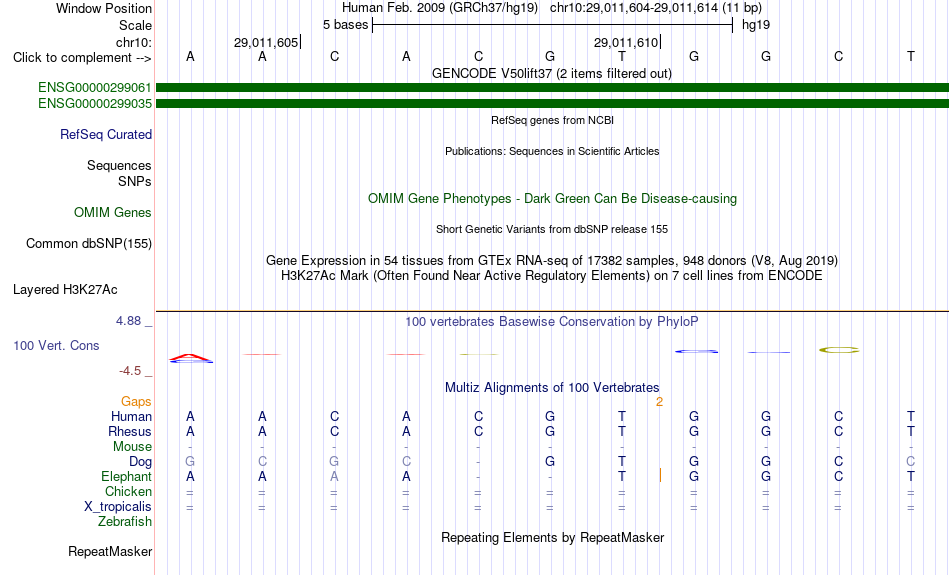Click the 4.88 PhyloP upper scale value
The width and height of the screenshot is (950, 575).
[x=128, y=321]
